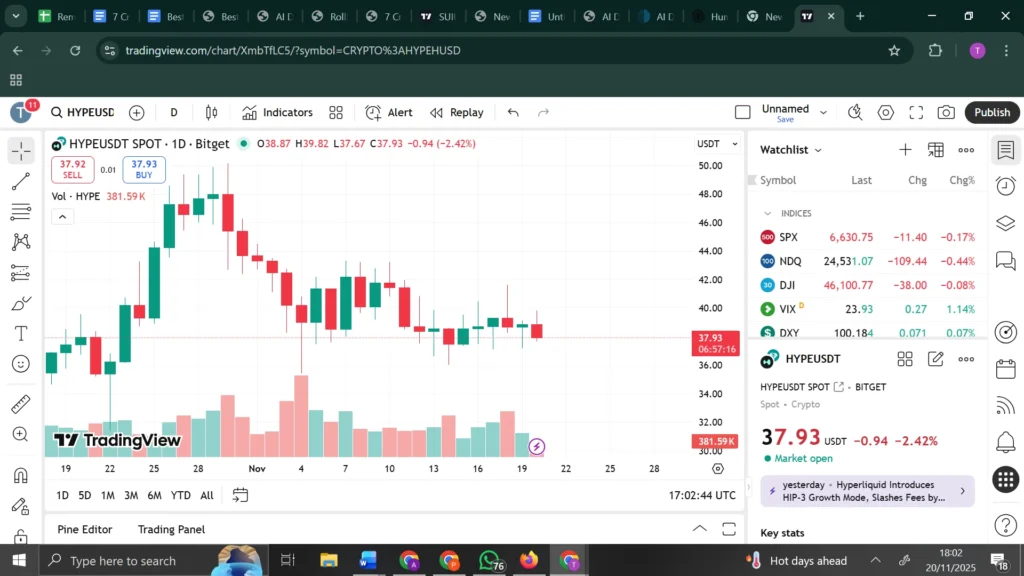Open the USDT currency dropdown
Image resolution: width=1024 pixels, height=576 pixels.
pyautogui.click(x=716, y=144)
